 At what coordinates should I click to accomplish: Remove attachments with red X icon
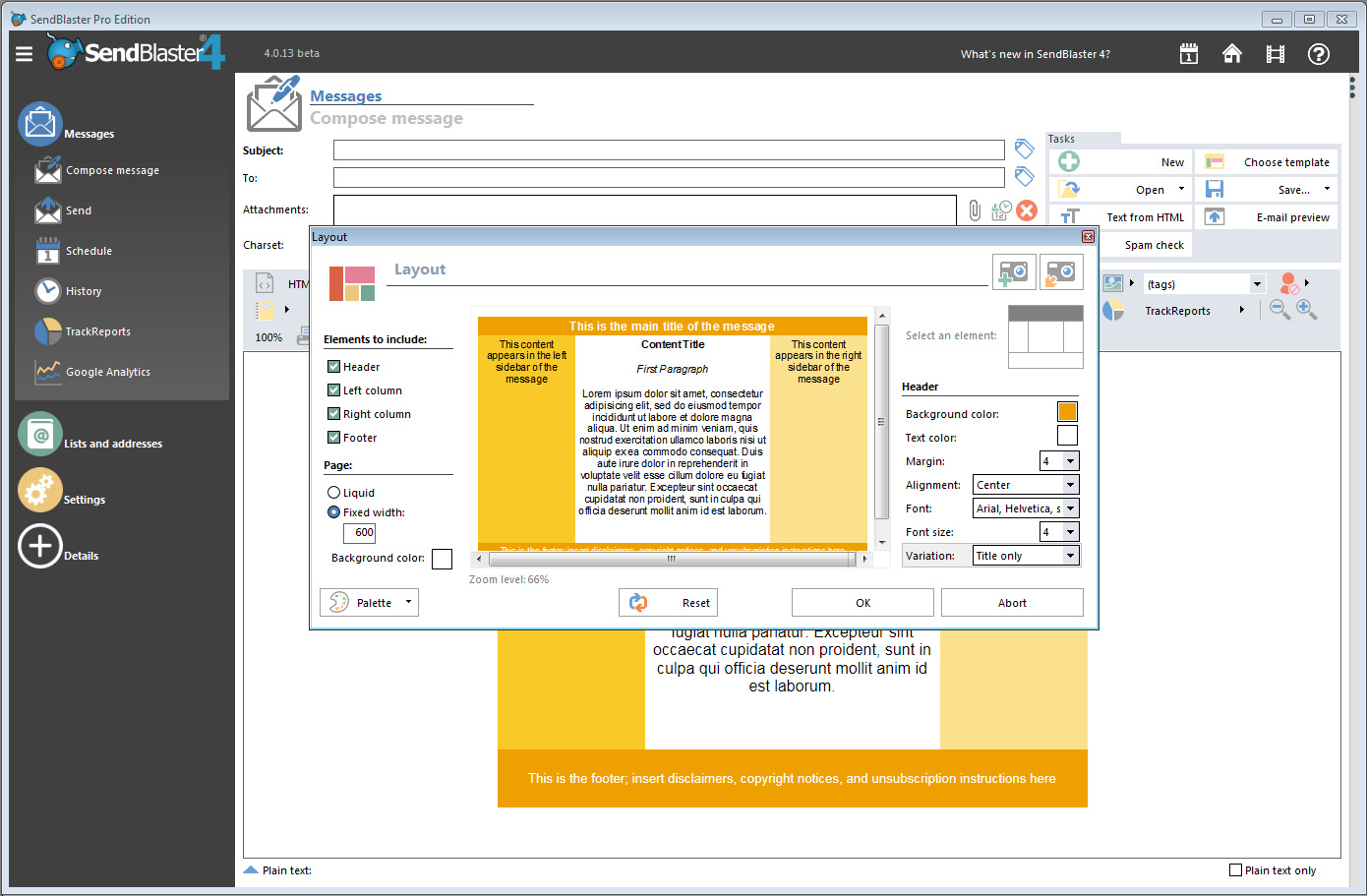point(1027,210)
